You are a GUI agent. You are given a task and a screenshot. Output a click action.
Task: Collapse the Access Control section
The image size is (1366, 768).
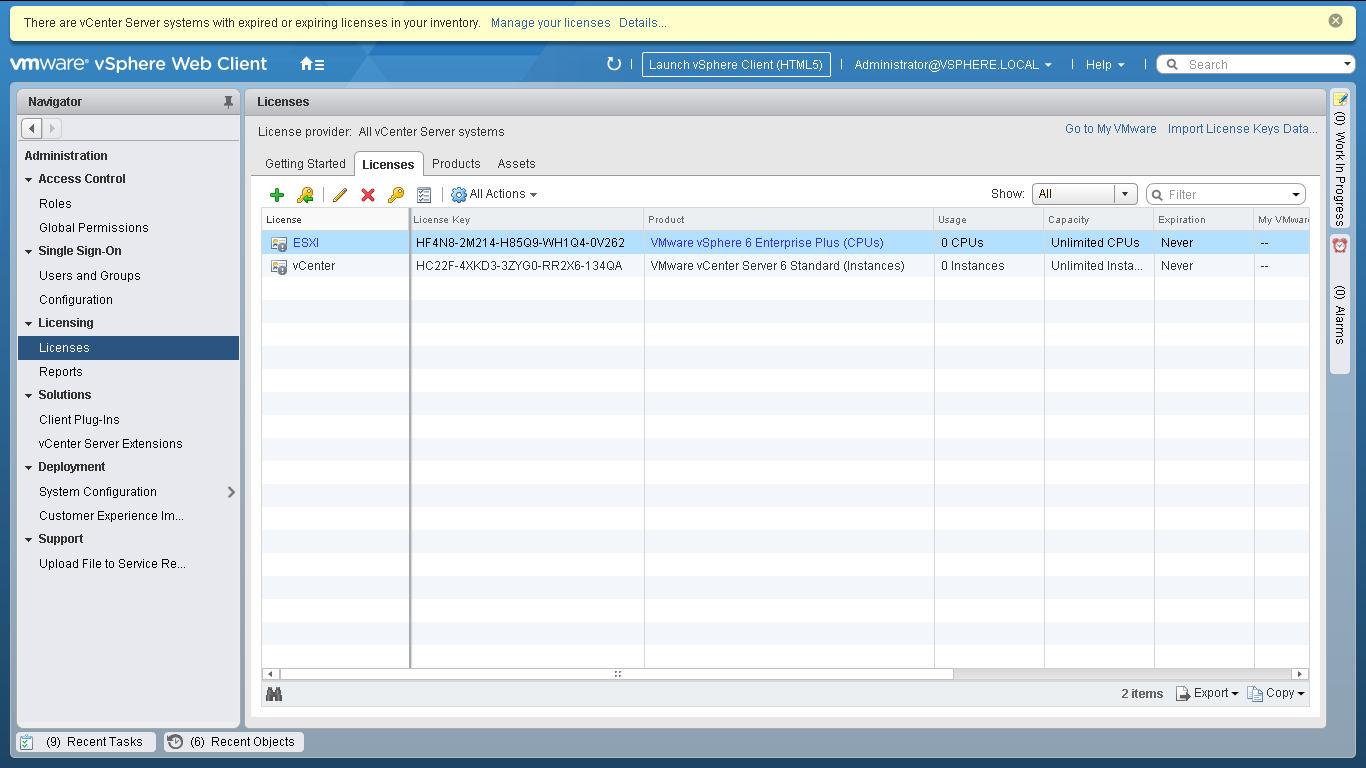coord(29,180)
